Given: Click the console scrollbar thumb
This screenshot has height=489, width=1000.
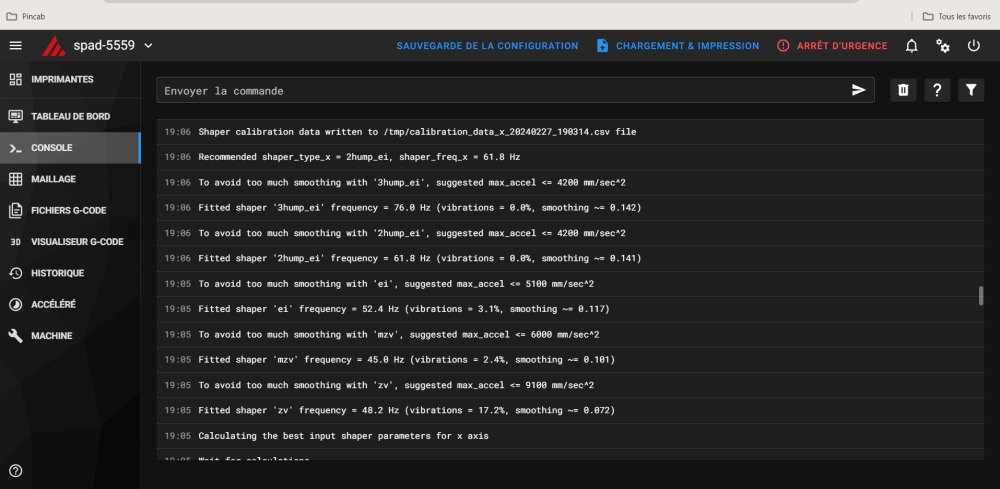Looking at the screenshot, I should 982,296.
